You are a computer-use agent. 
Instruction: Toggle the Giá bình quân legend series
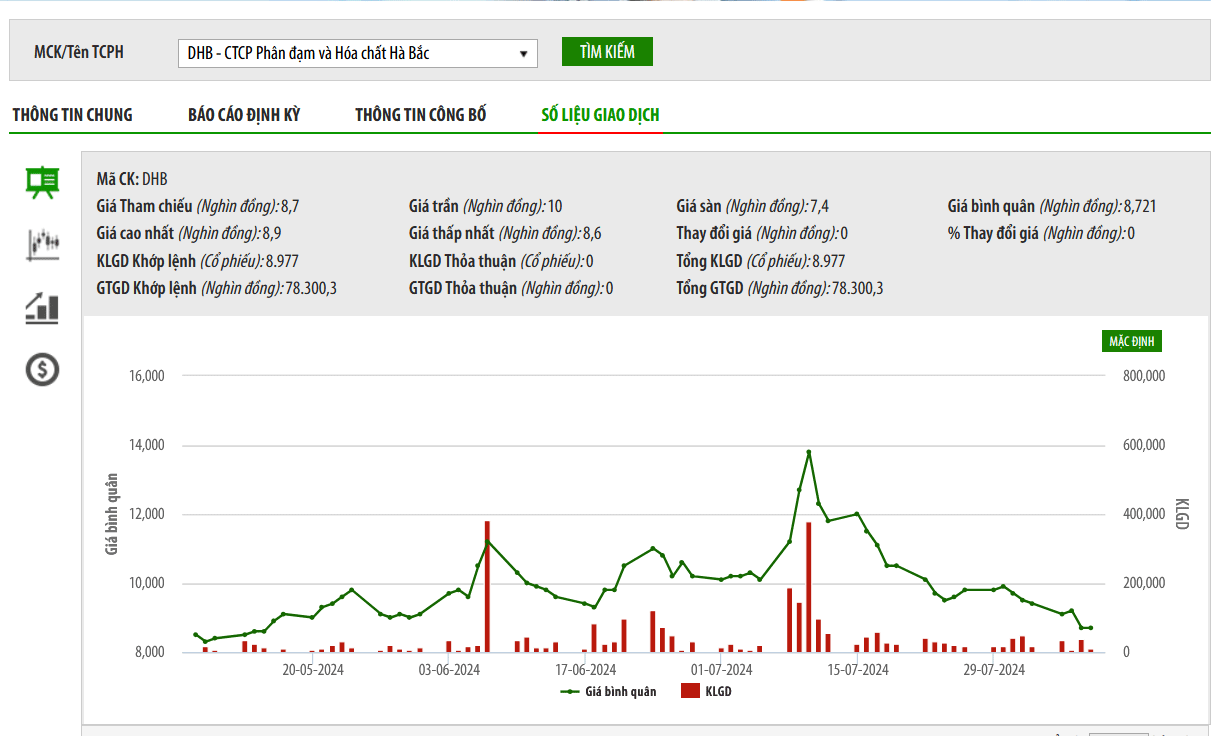(609, 691)
